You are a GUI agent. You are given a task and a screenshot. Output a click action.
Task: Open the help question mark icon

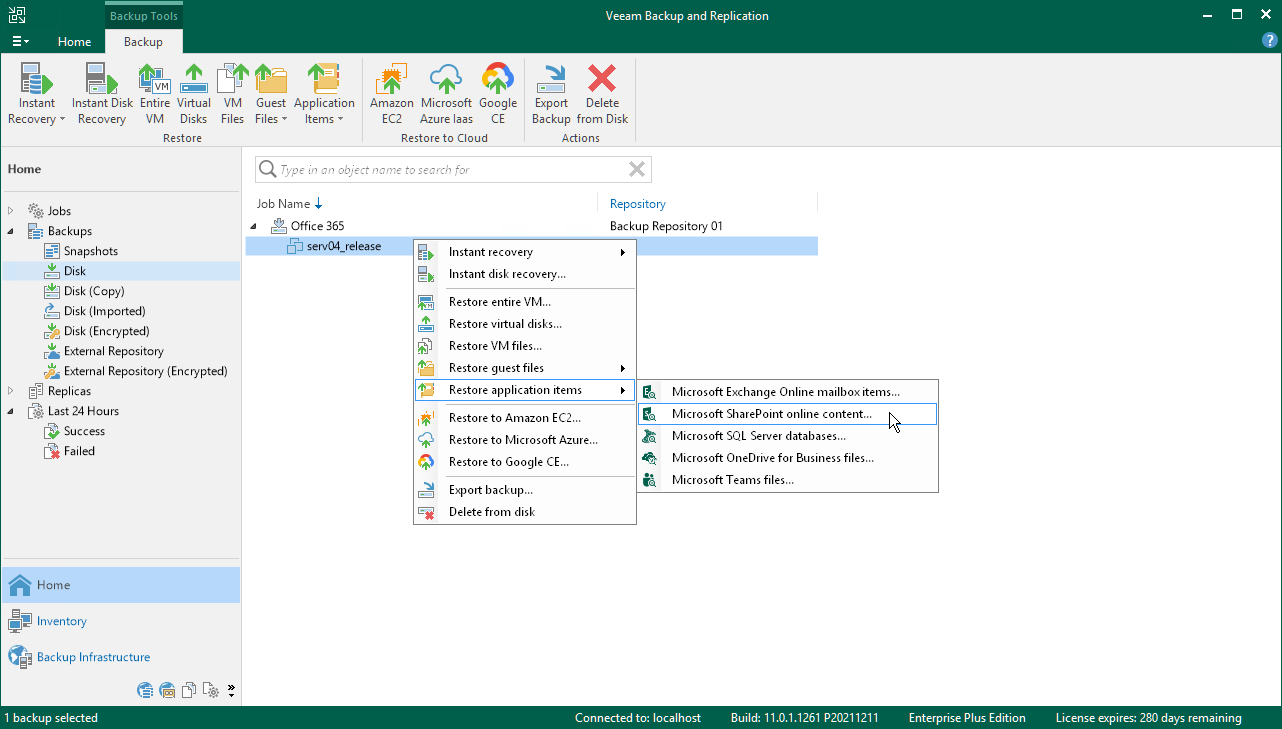tap(1270, 41)
